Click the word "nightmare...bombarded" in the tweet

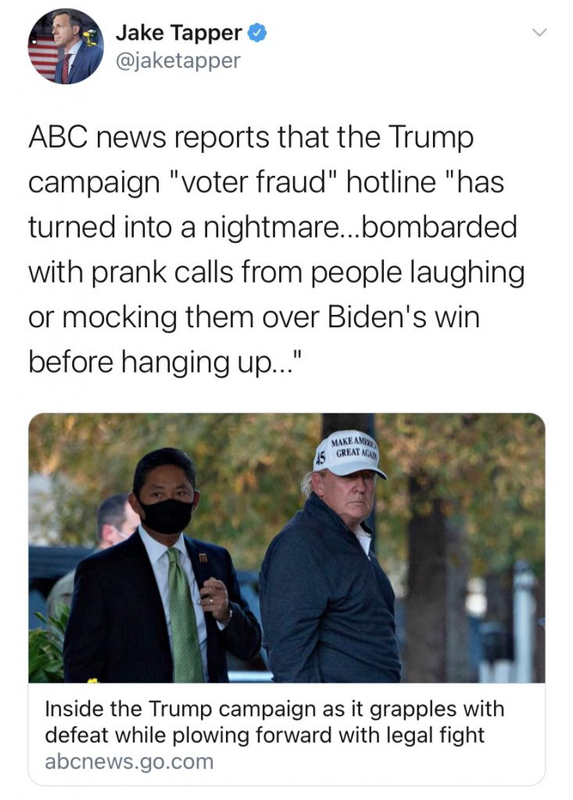pyautogui.click(x=361, y=227)
